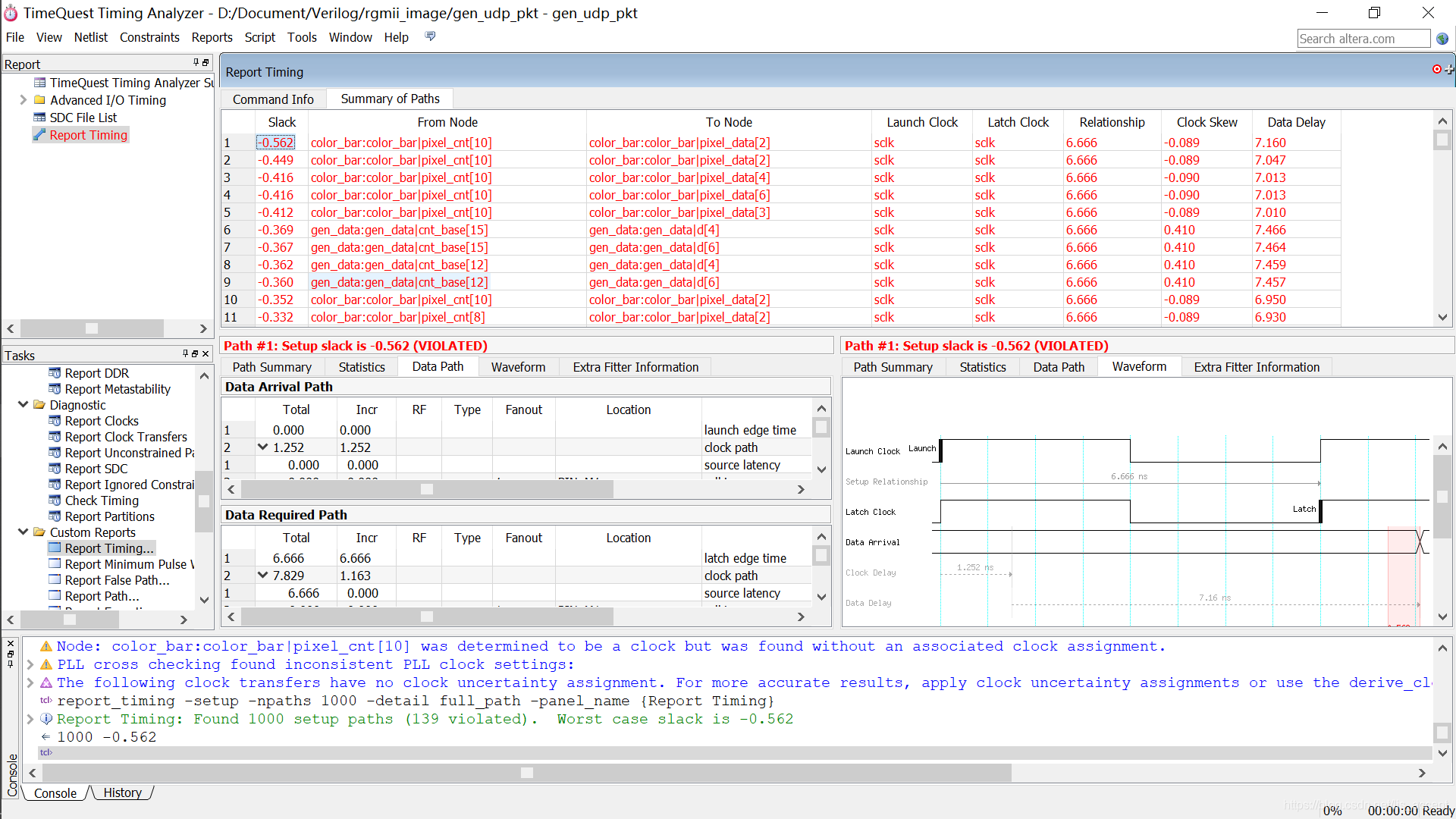Viewport: 1456px width, 819px height.
Task: Undock the Tasks panel
Action: pos(195,354)
